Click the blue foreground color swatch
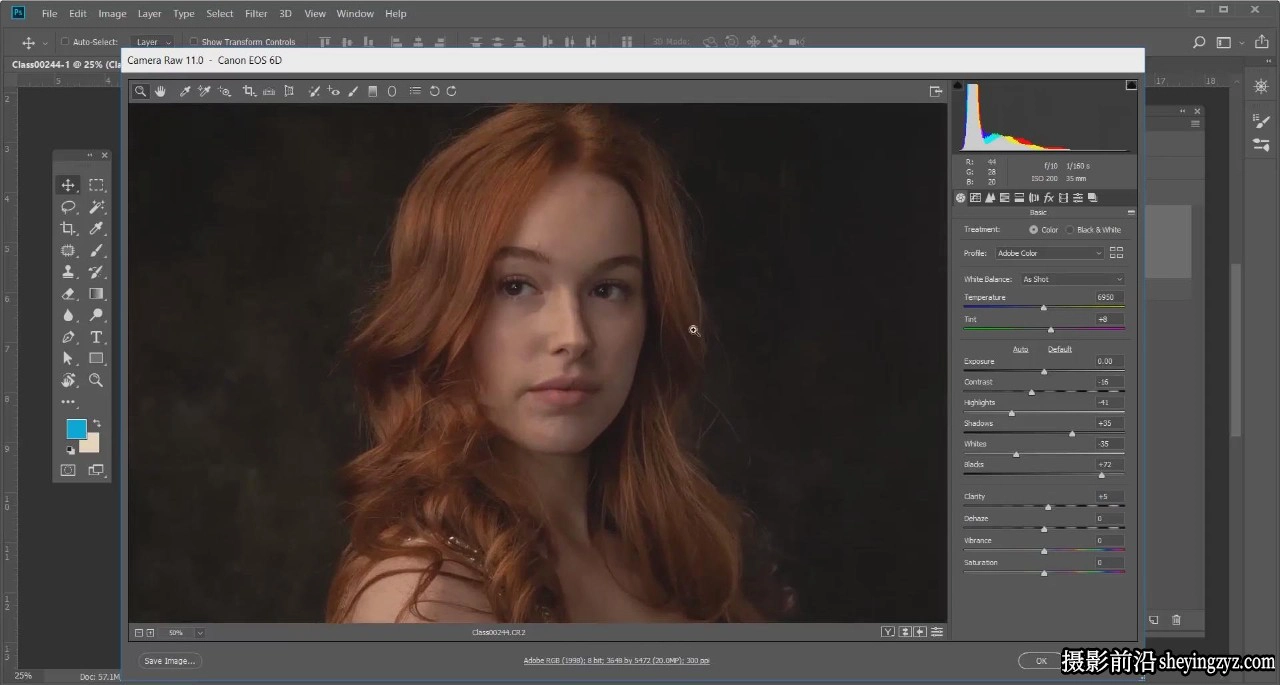The width and height of the screenshot is (1280, 685). pos(76,429)
